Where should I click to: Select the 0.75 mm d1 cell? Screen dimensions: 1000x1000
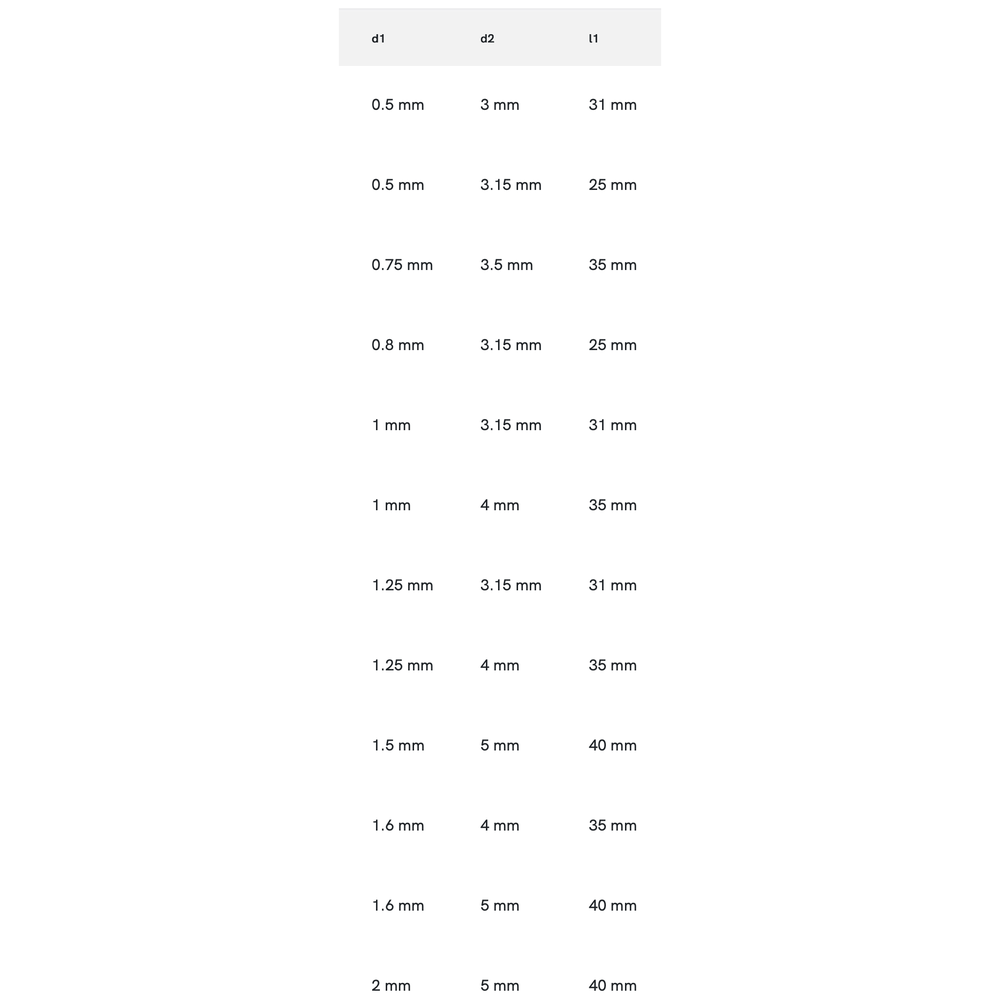[402, 265]
